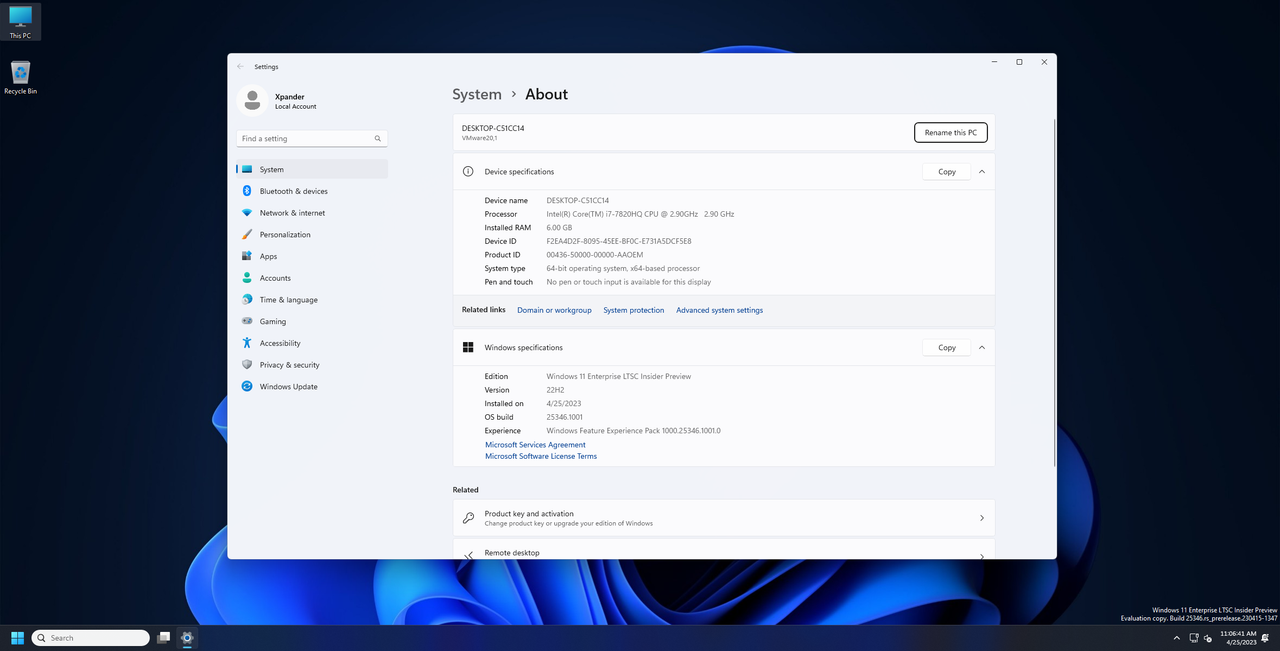Open Advanced system settings link
The height and width of the screenshot is (651, 1280).
pos(719,310)
